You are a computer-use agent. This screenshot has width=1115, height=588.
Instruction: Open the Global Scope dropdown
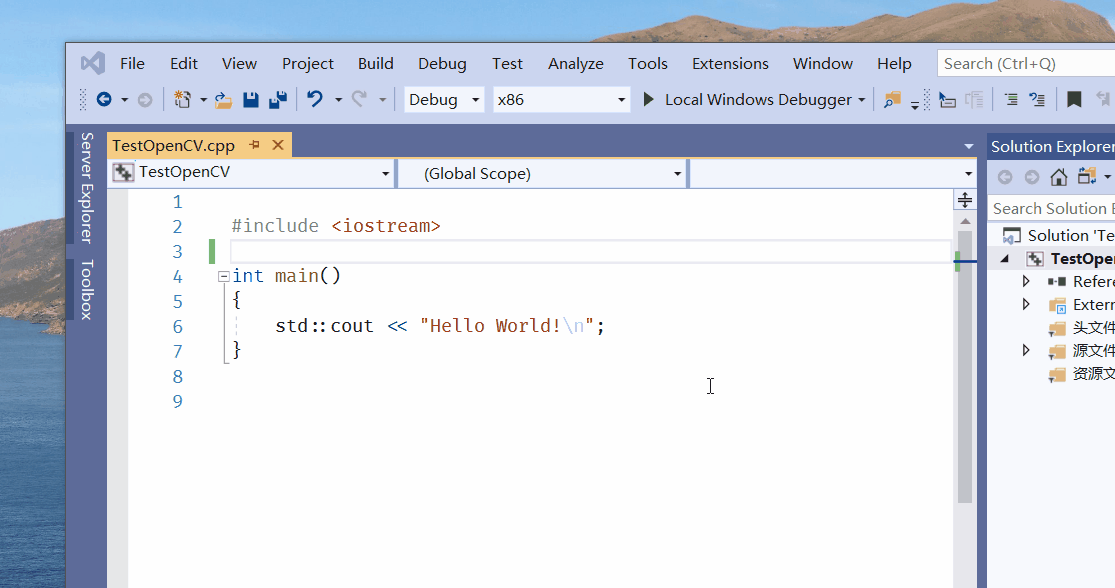[541, 173]
